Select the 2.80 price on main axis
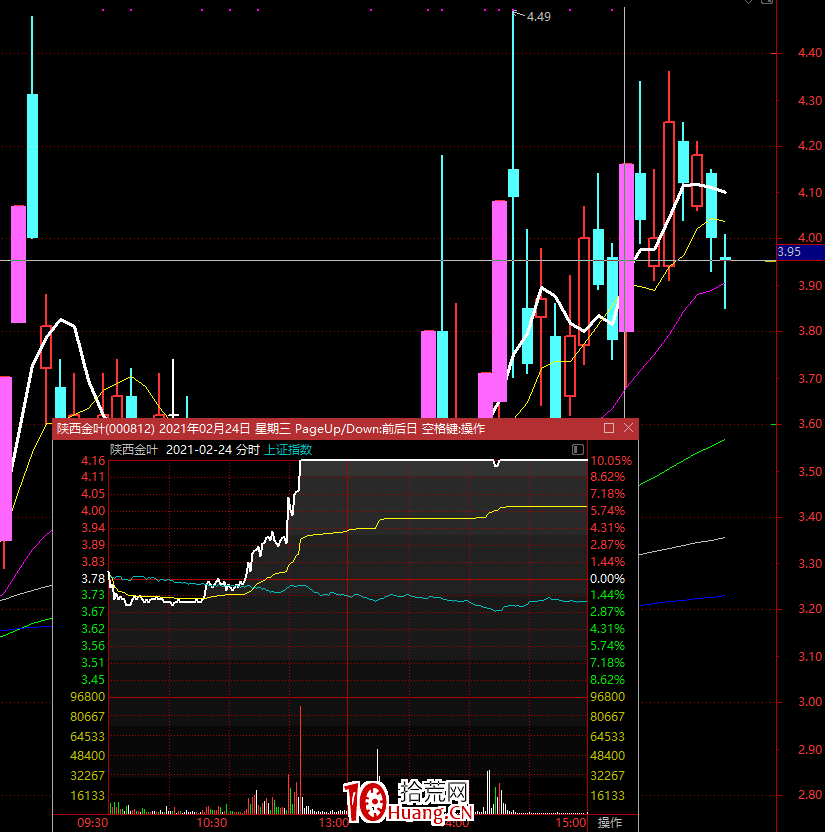825x832 pixels. coord(810,794)
